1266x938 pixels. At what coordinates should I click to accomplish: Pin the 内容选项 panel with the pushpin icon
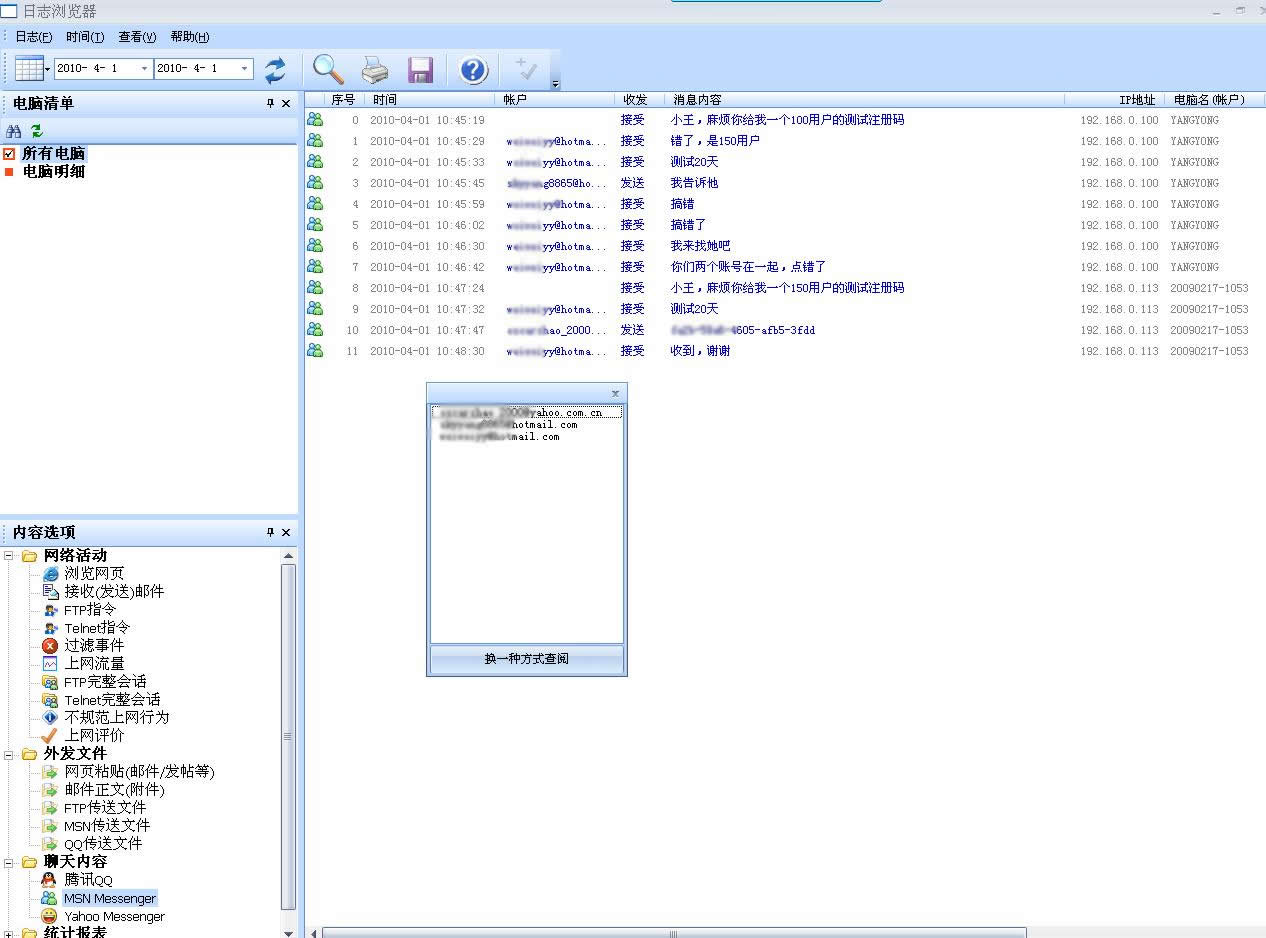[x=270, y=532]
